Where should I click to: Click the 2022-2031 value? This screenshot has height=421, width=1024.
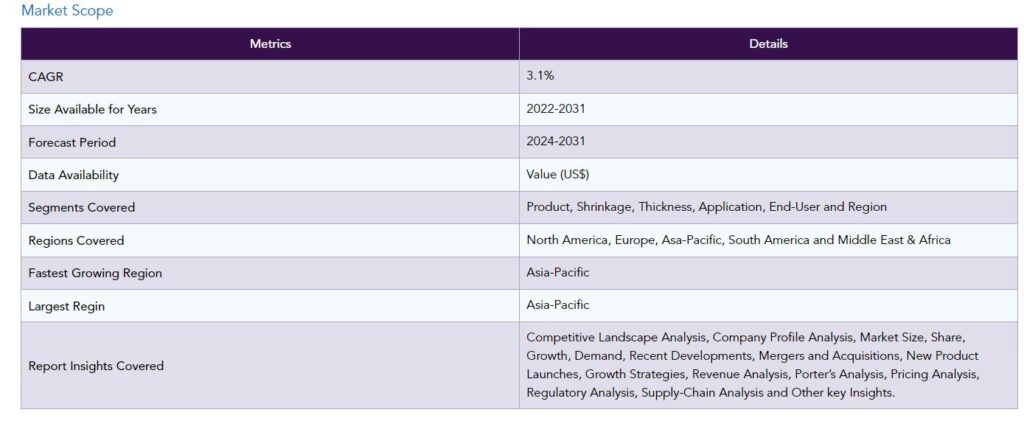click(x=556, y=108)
